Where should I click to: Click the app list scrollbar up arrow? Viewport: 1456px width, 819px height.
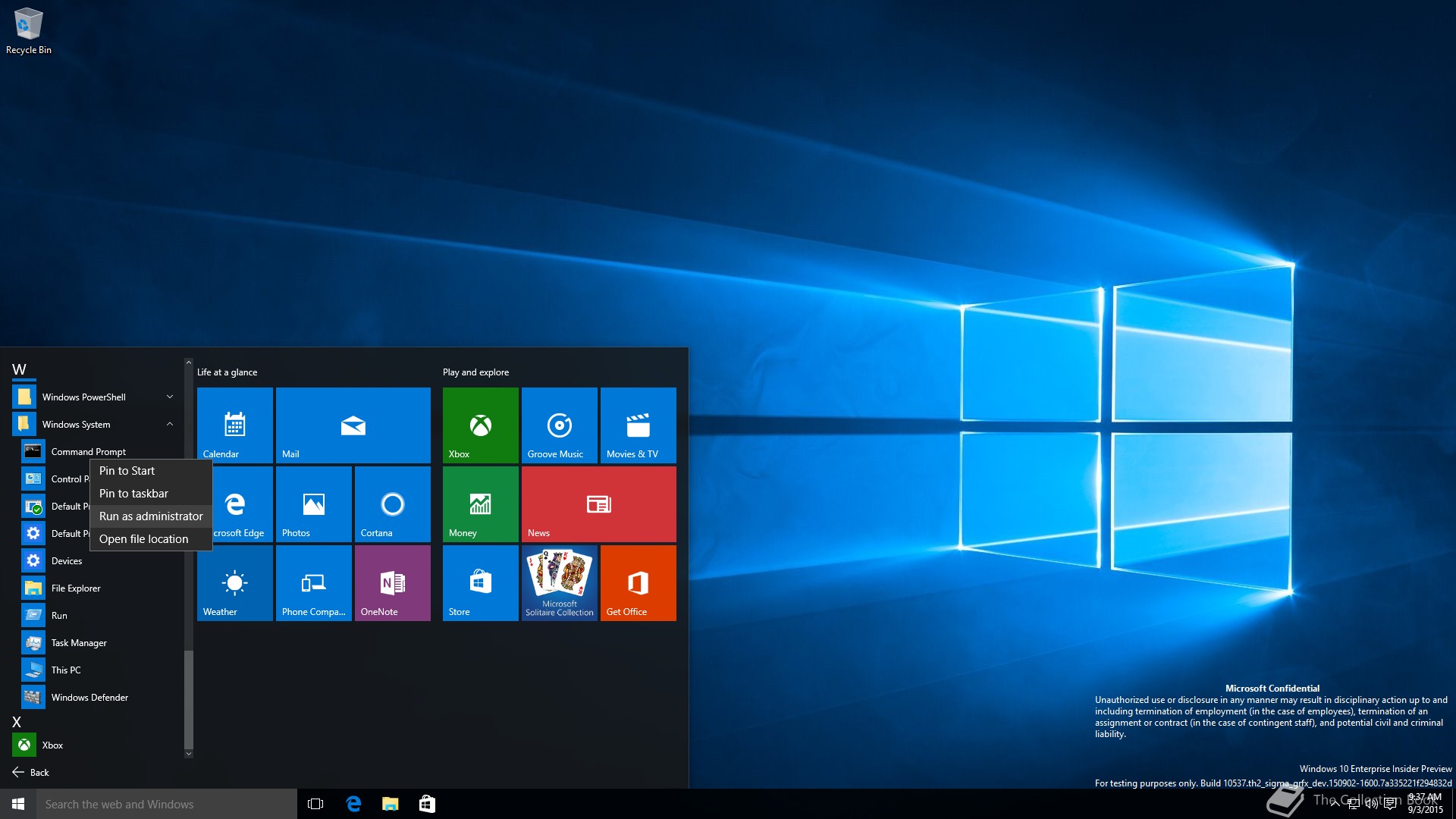pos(189,362)
